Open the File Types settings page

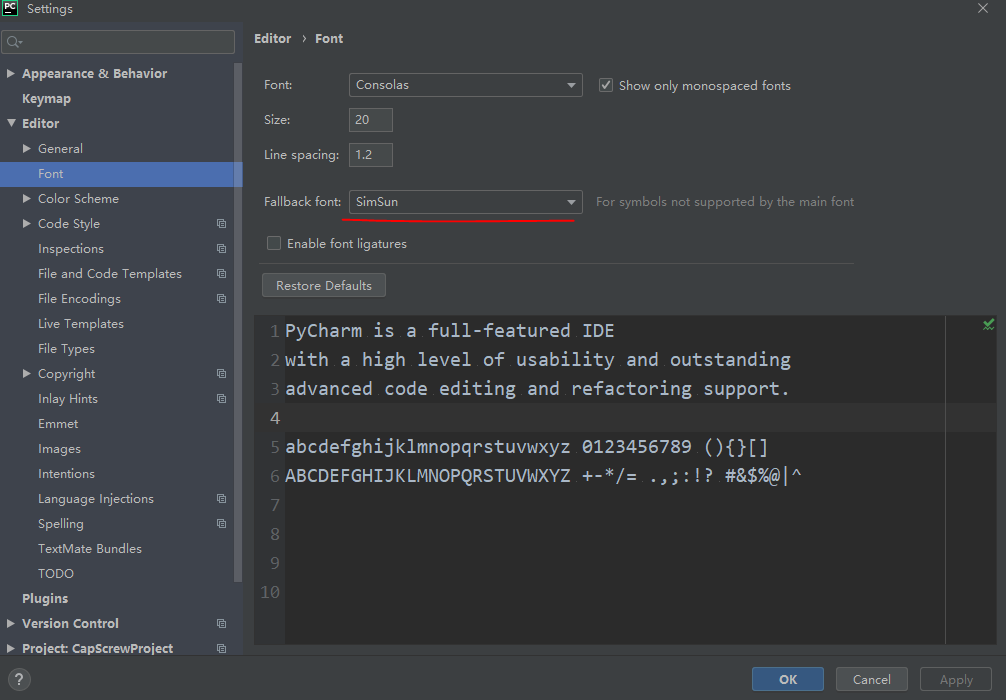pyautogui.click(x=66, y=349)
